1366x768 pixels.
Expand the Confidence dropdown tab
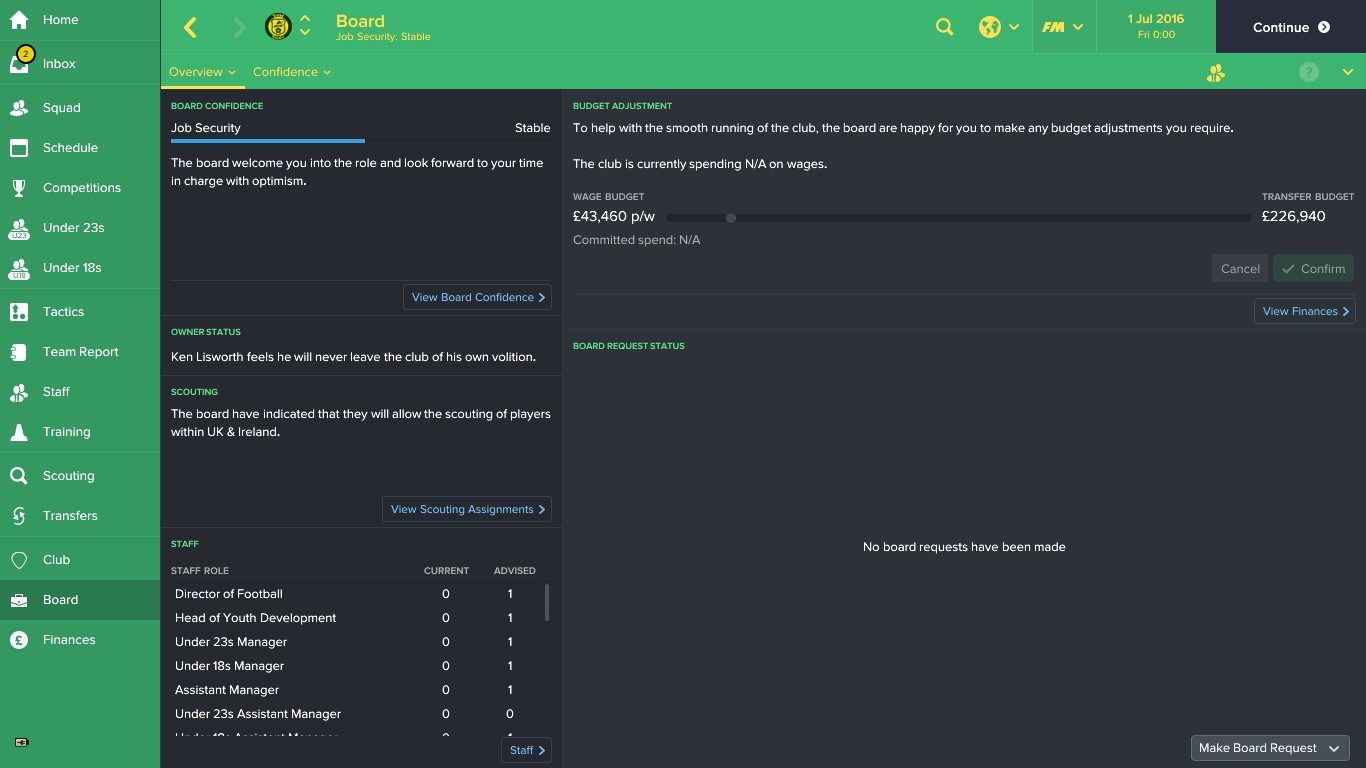[291, 72]
